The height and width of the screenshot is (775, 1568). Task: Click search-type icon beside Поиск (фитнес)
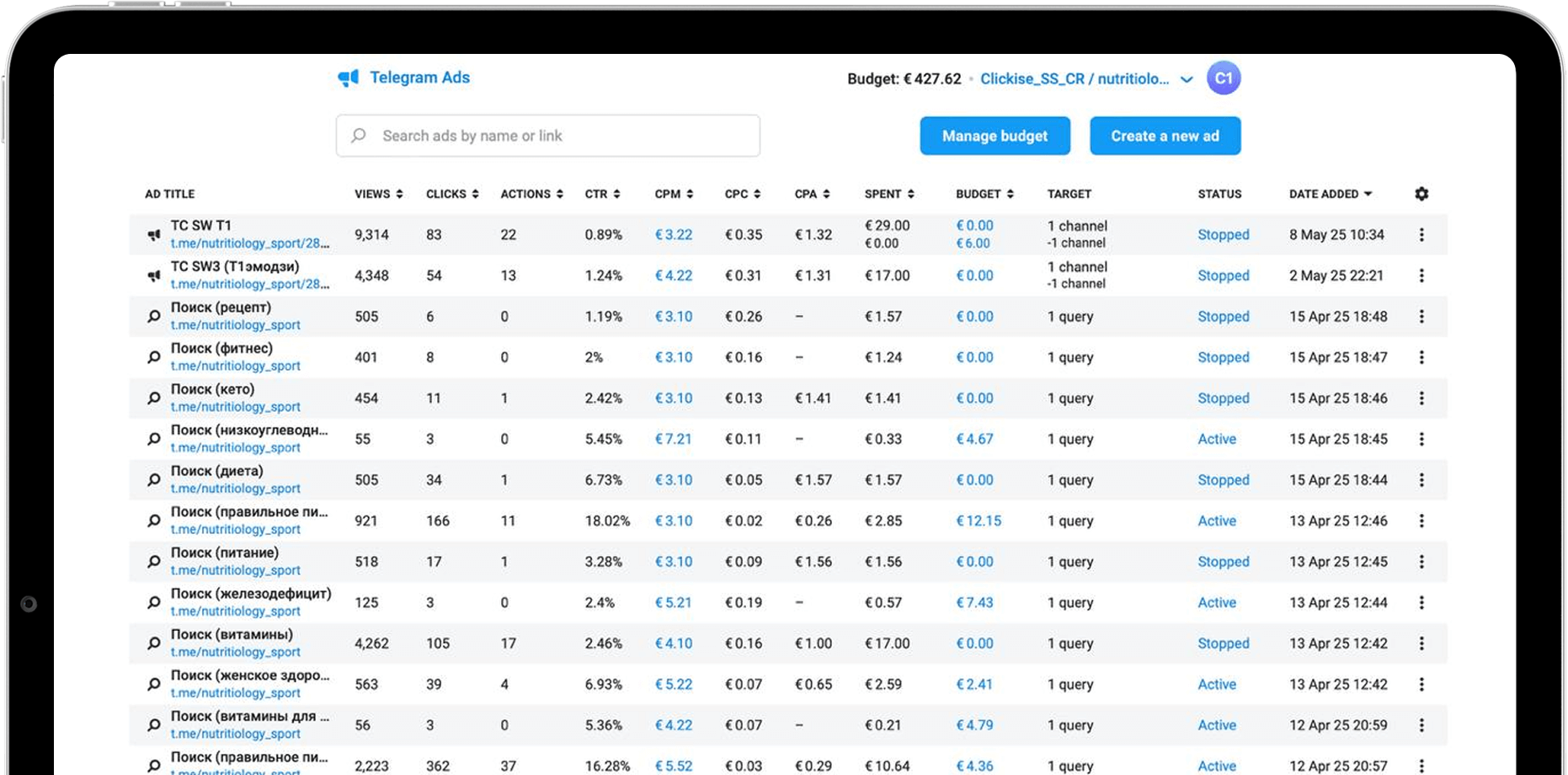(x=154, y=357)
